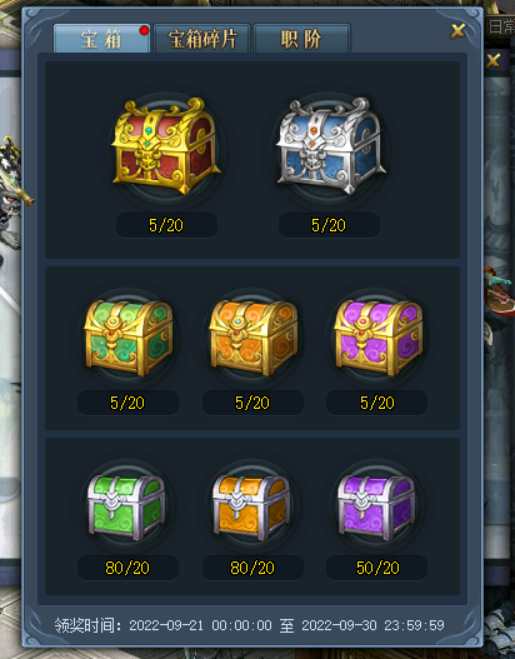515x659 pixels.
Task: Open the silver-trimmed purple chest
Action: pos(376,507)
